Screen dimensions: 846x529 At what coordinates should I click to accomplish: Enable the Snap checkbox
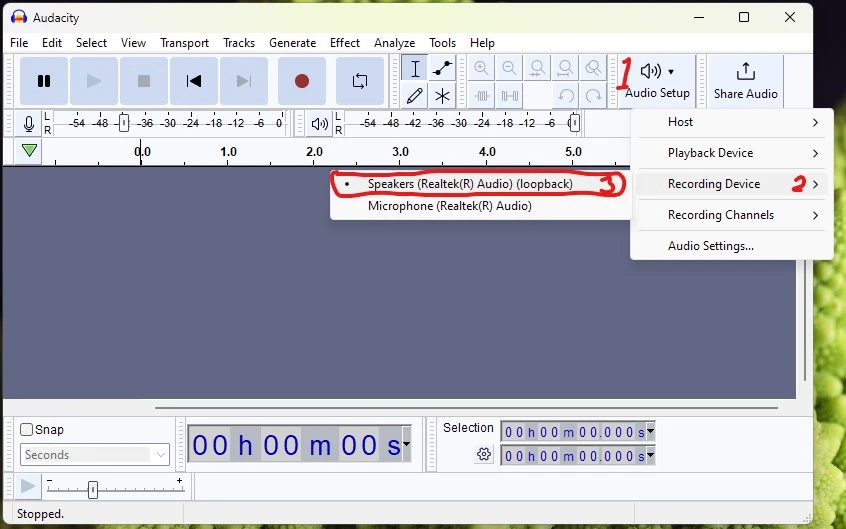26,430
